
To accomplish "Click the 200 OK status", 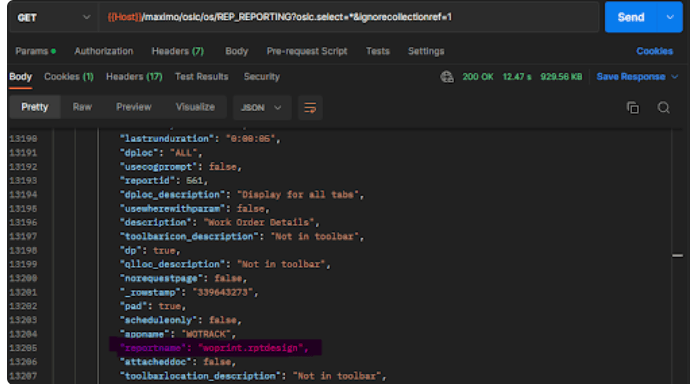I will coord(477,77).
